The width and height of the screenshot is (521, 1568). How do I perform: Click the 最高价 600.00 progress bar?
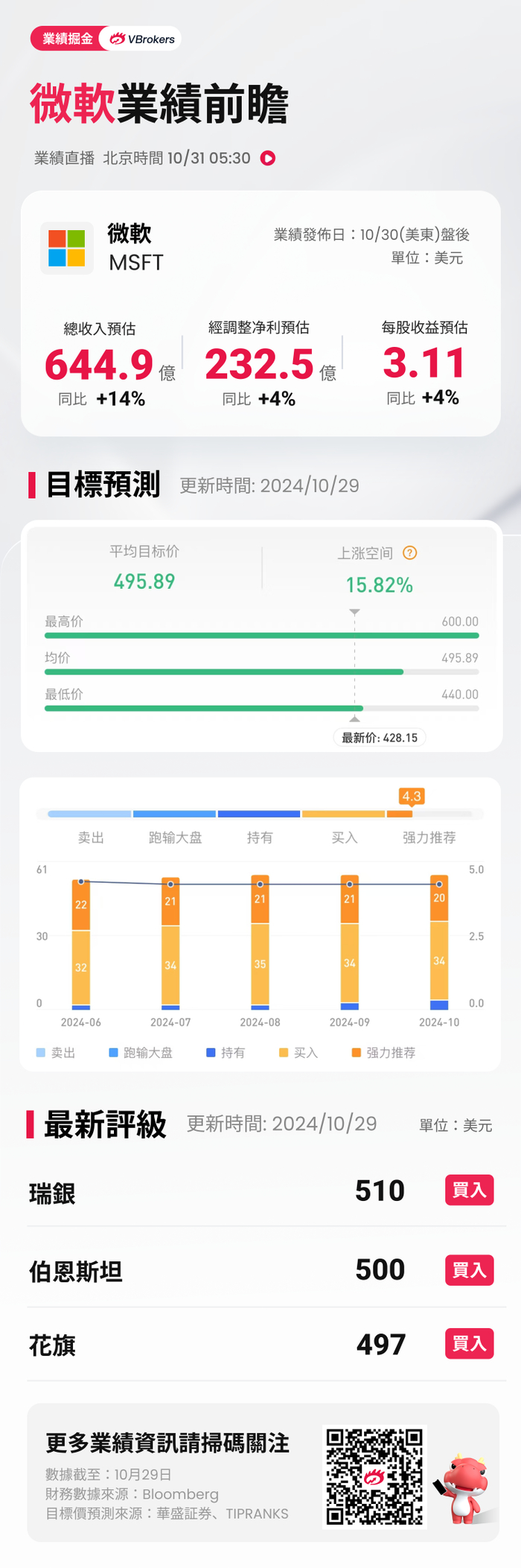point(262,635)
